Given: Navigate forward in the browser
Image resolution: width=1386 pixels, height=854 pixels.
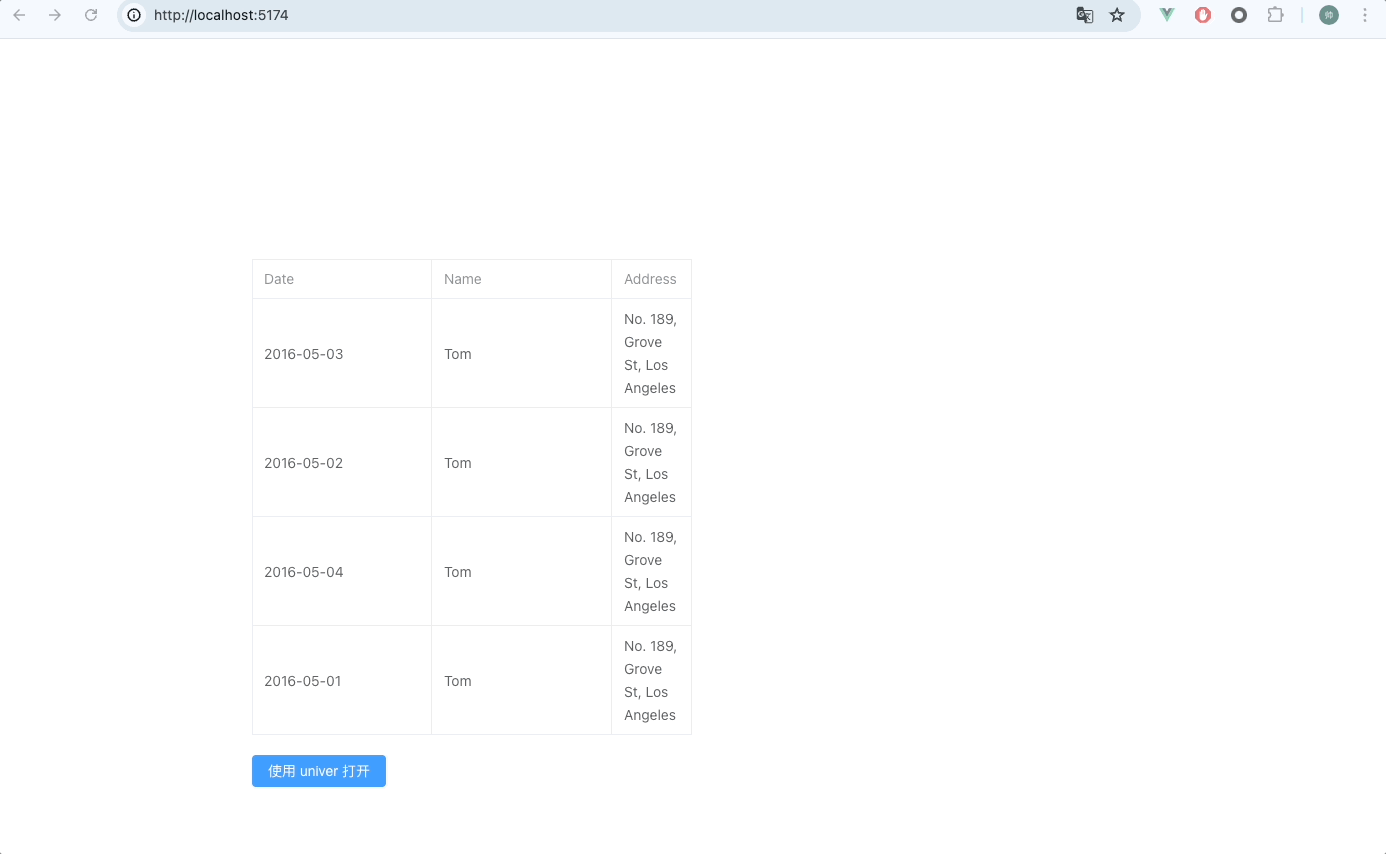Looking at the screenshot, I should [x=54, y=15].
